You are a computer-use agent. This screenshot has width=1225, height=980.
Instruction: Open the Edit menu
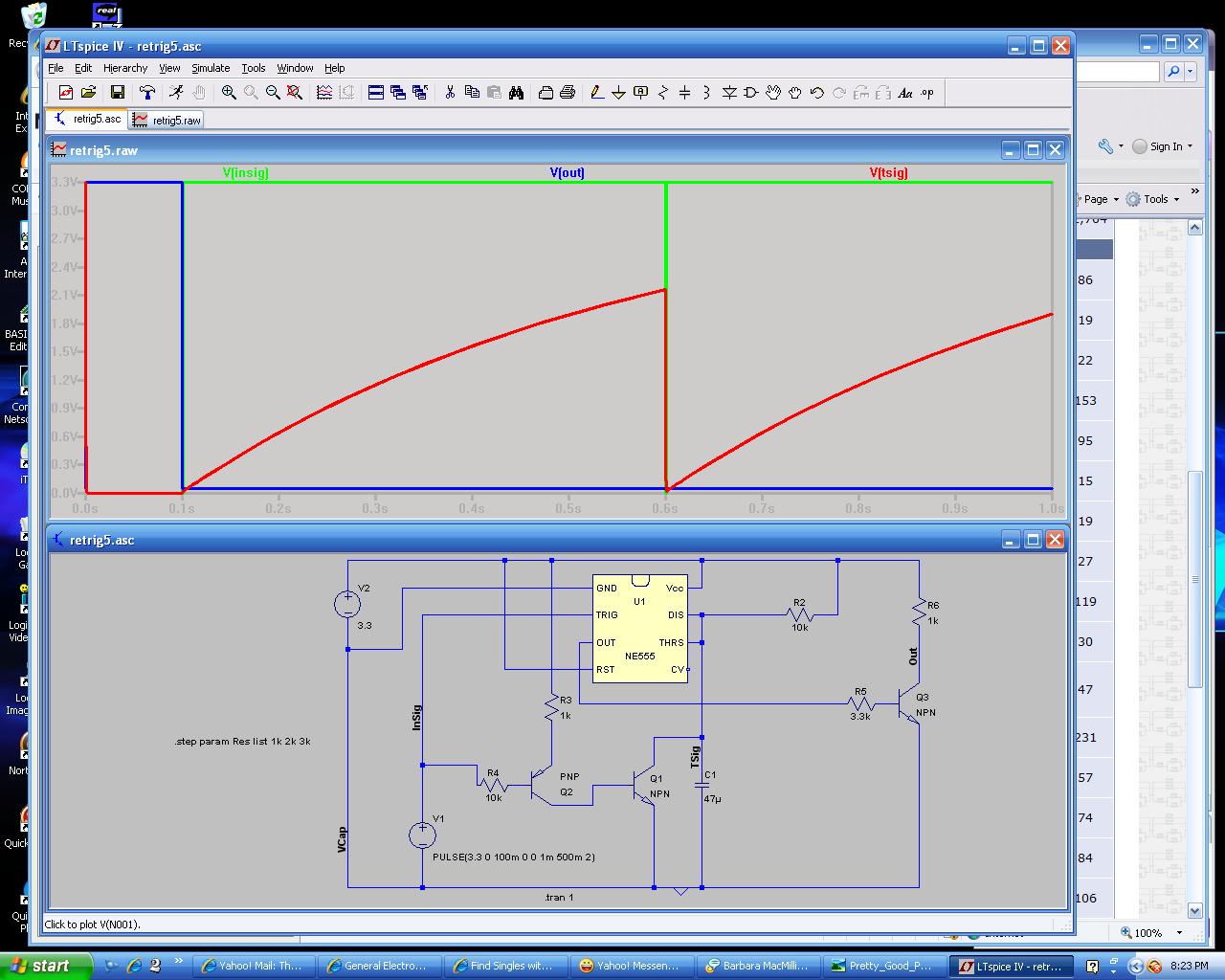[x=83, y=68]
